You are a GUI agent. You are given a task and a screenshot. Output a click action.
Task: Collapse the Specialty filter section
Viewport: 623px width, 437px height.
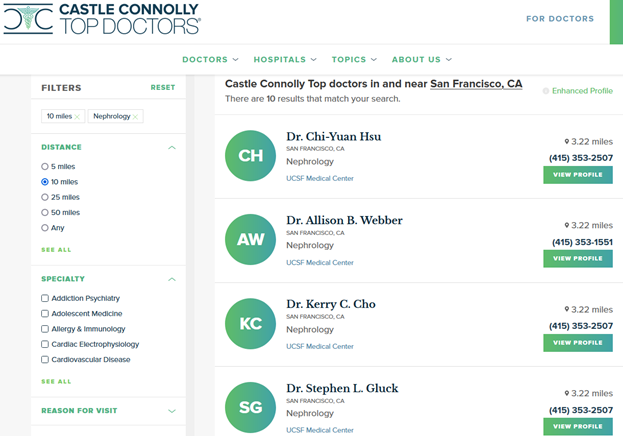coord(172,279)
